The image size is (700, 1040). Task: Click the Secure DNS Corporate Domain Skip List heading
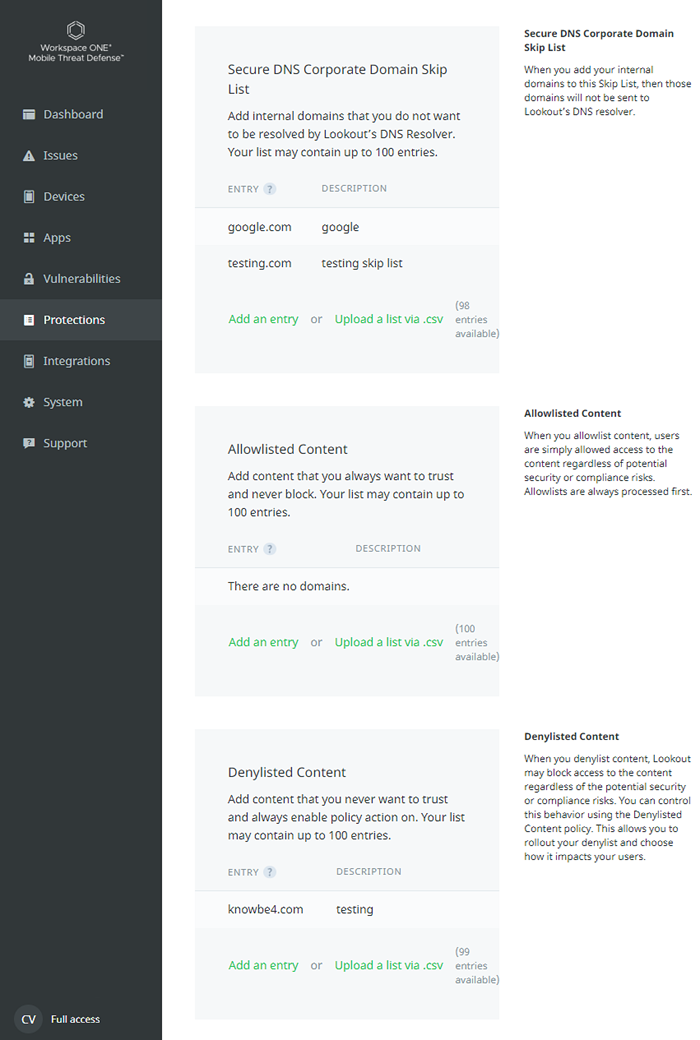click(x=337, y=79)
